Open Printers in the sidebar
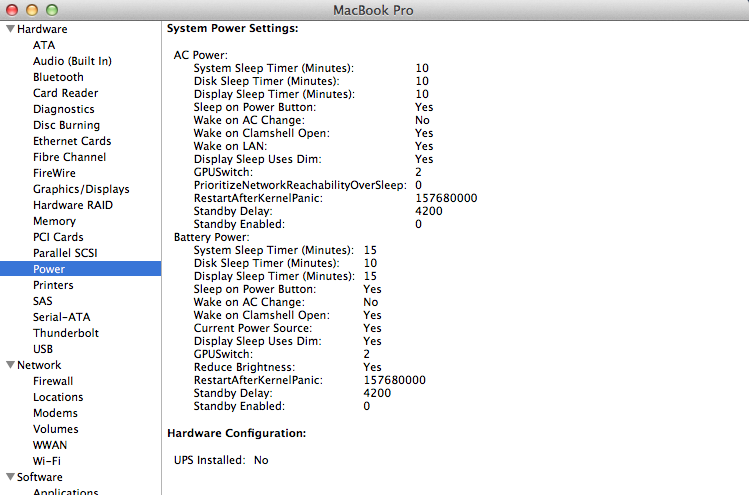 53,285
